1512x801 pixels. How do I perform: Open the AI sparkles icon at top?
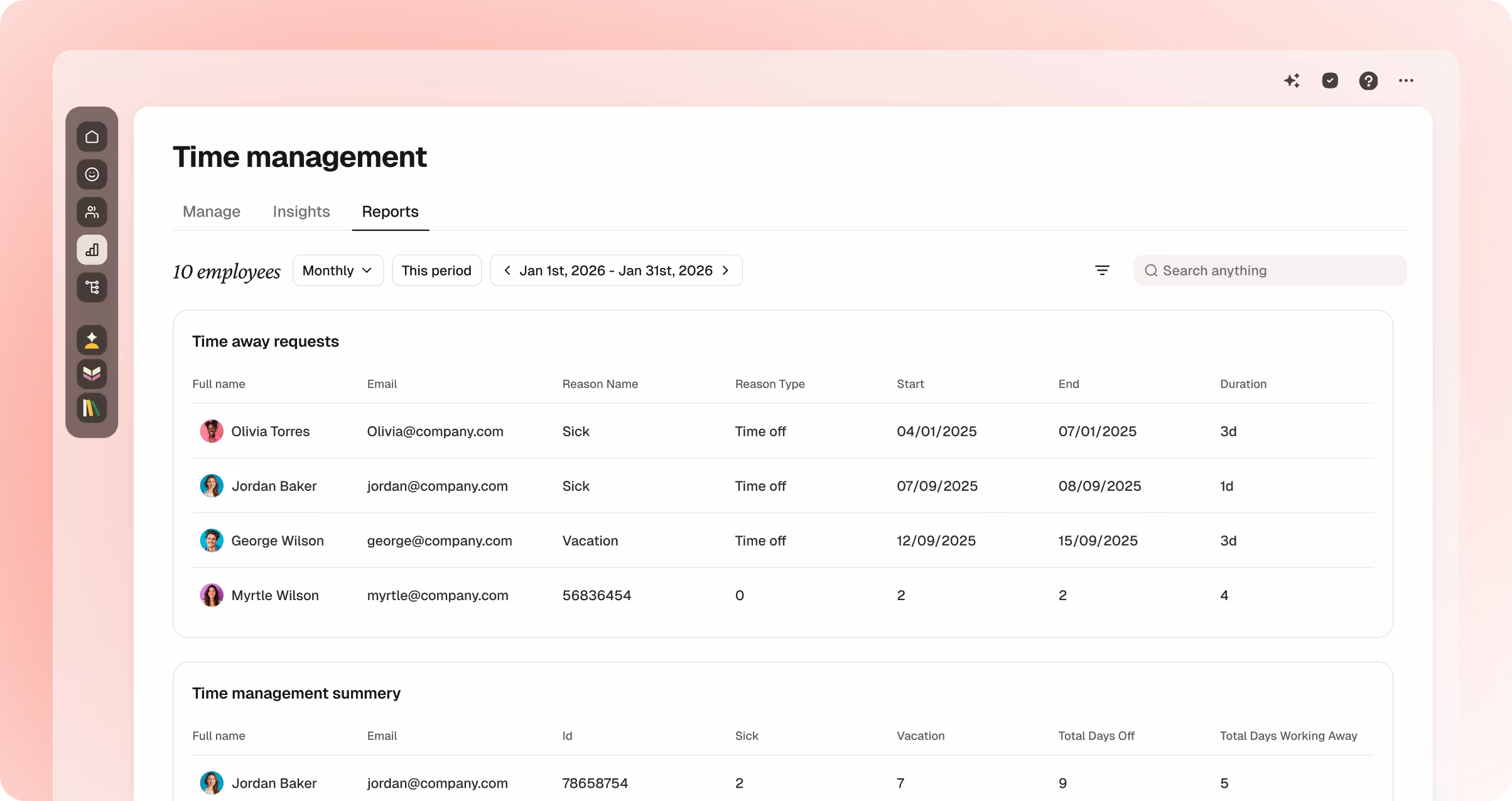[x=1292, y=80]
